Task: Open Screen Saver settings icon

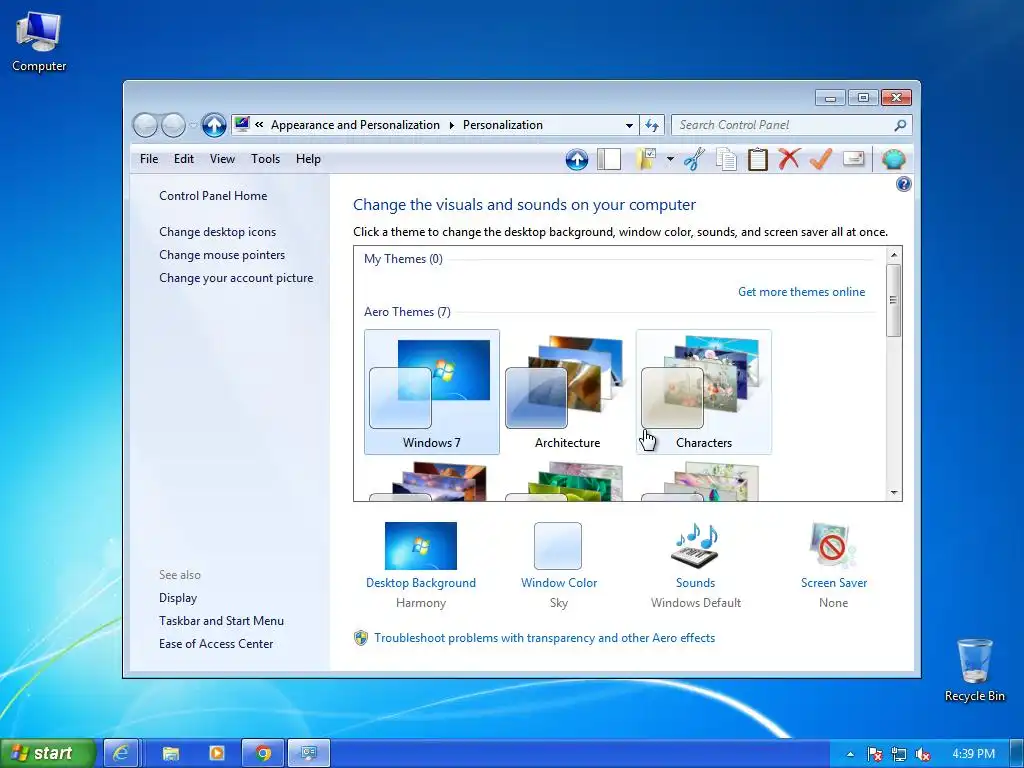Action: tap(833, 545)
